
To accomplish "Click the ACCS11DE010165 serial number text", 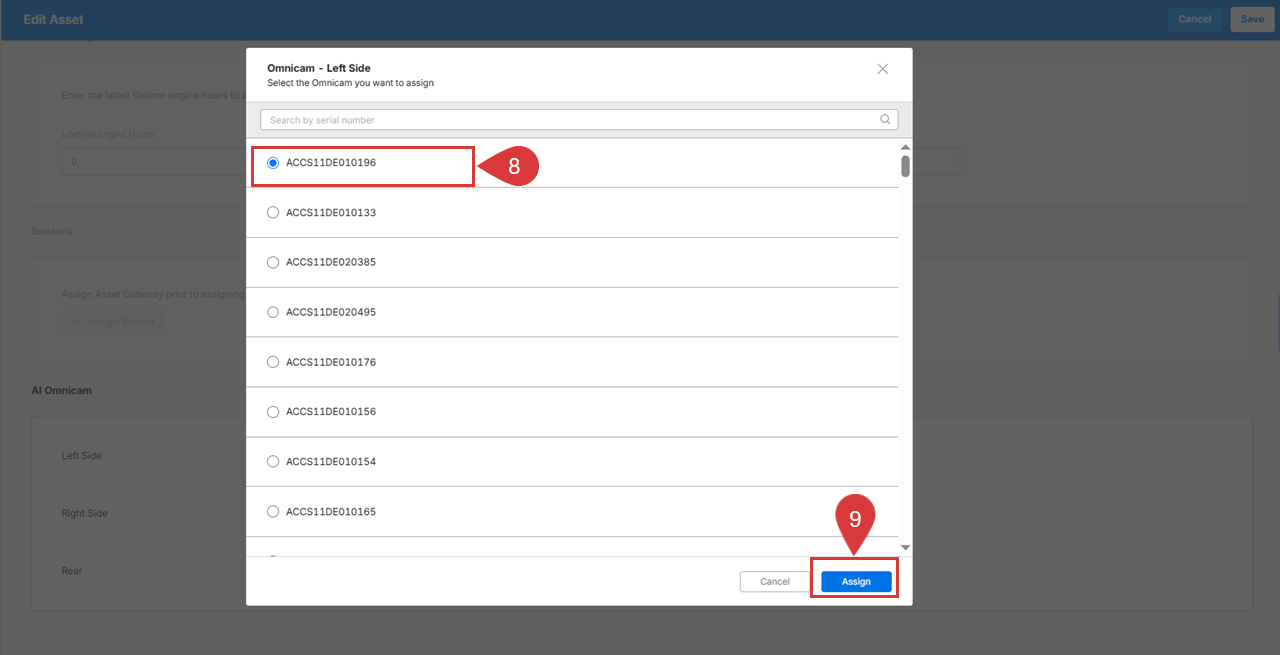I will coord(331,512).
